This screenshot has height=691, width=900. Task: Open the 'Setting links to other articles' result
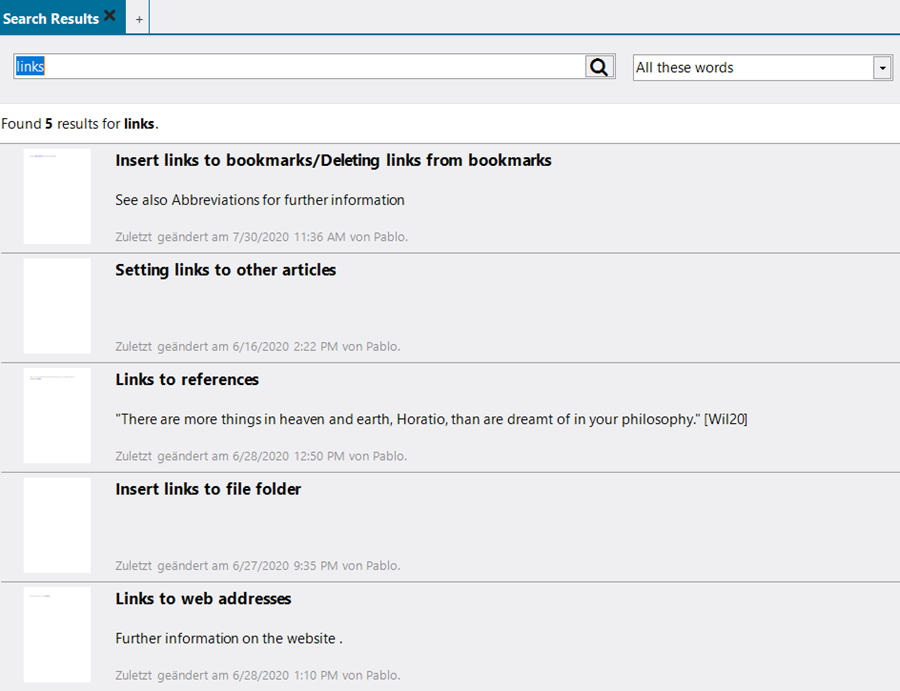225,270
